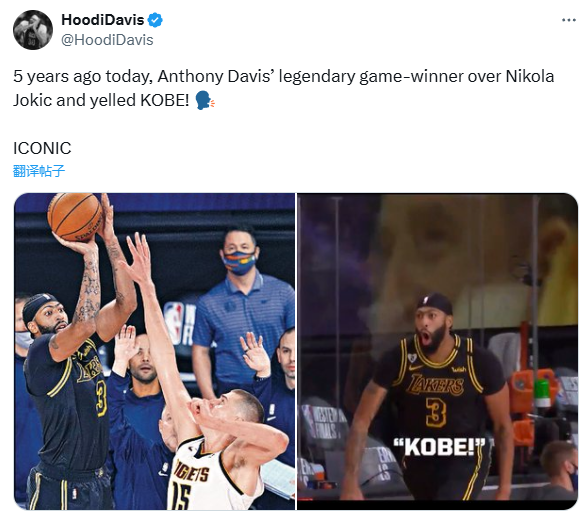The width and height of the screenshot is (588, 518).
Task: Click the speaking head emoji
Action: 205,100
